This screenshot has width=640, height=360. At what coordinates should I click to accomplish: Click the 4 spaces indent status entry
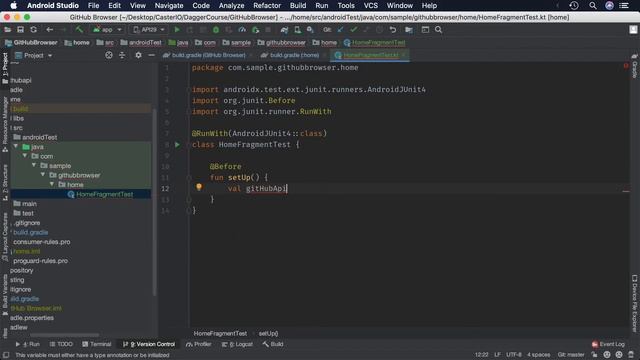[x=538, y=355]
